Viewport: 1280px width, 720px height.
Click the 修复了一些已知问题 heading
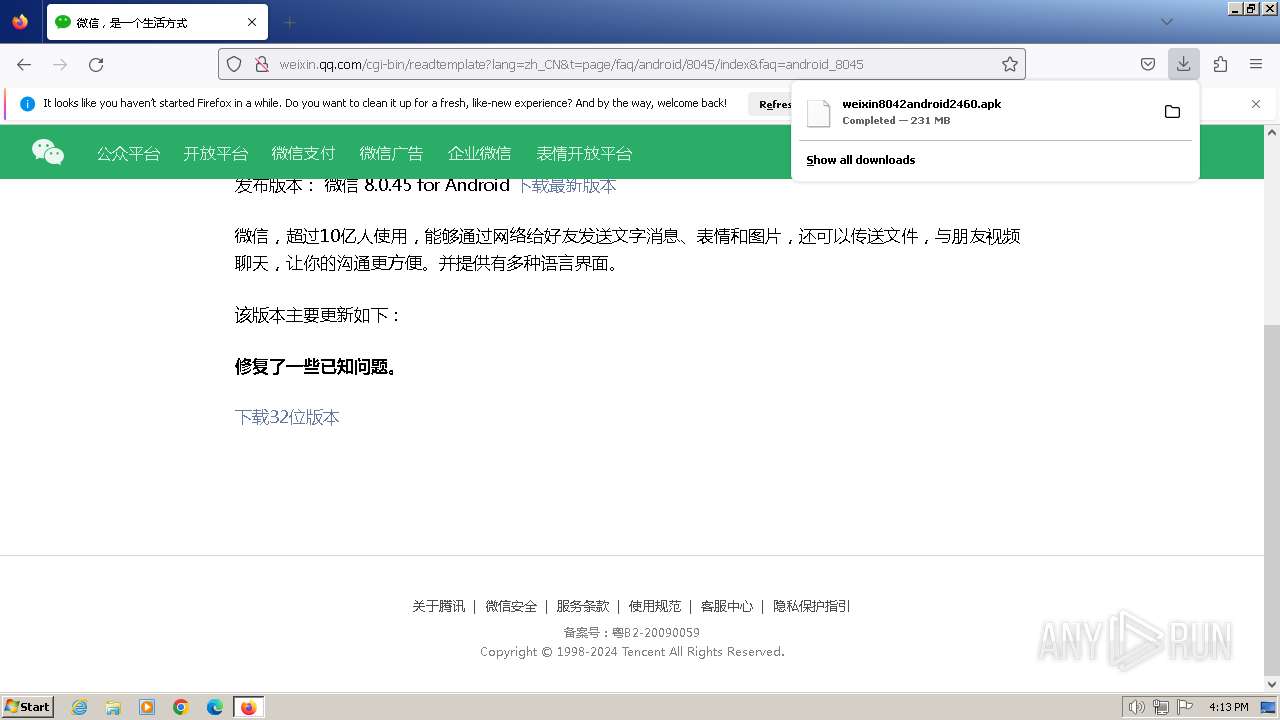(318, 367)
